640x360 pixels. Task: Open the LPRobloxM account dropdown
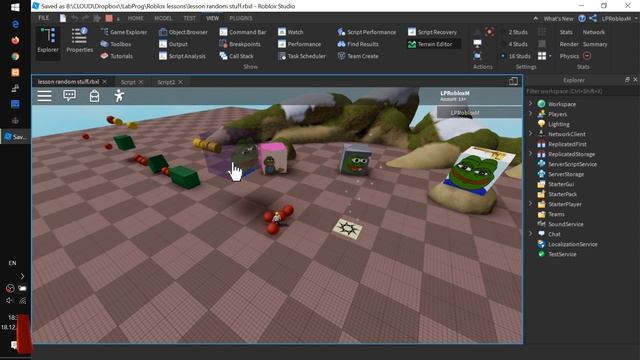619,18
